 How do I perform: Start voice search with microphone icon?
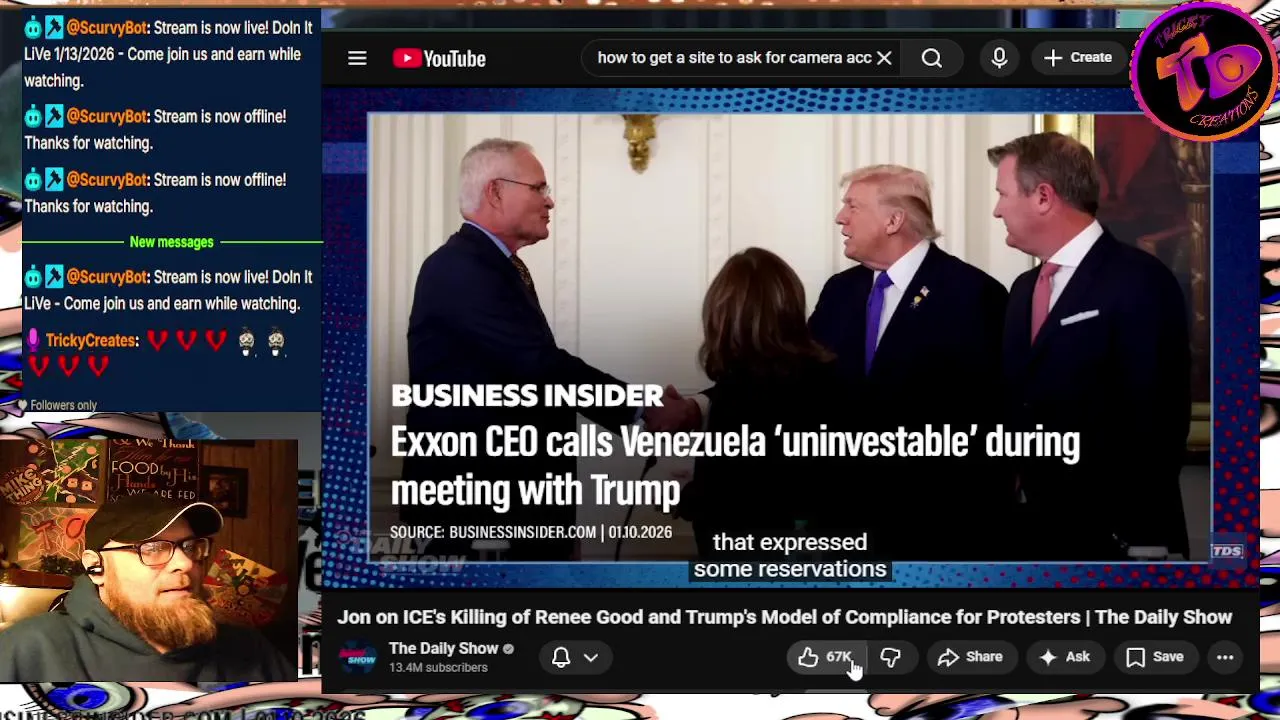999,58
